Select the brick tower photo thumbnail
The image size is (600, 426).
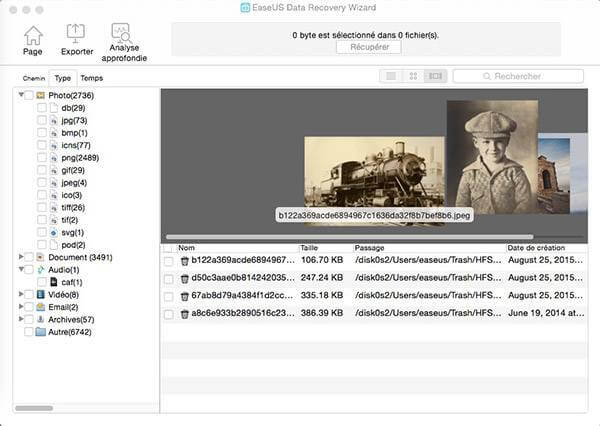pyautogui.click(x=554, y=176)
